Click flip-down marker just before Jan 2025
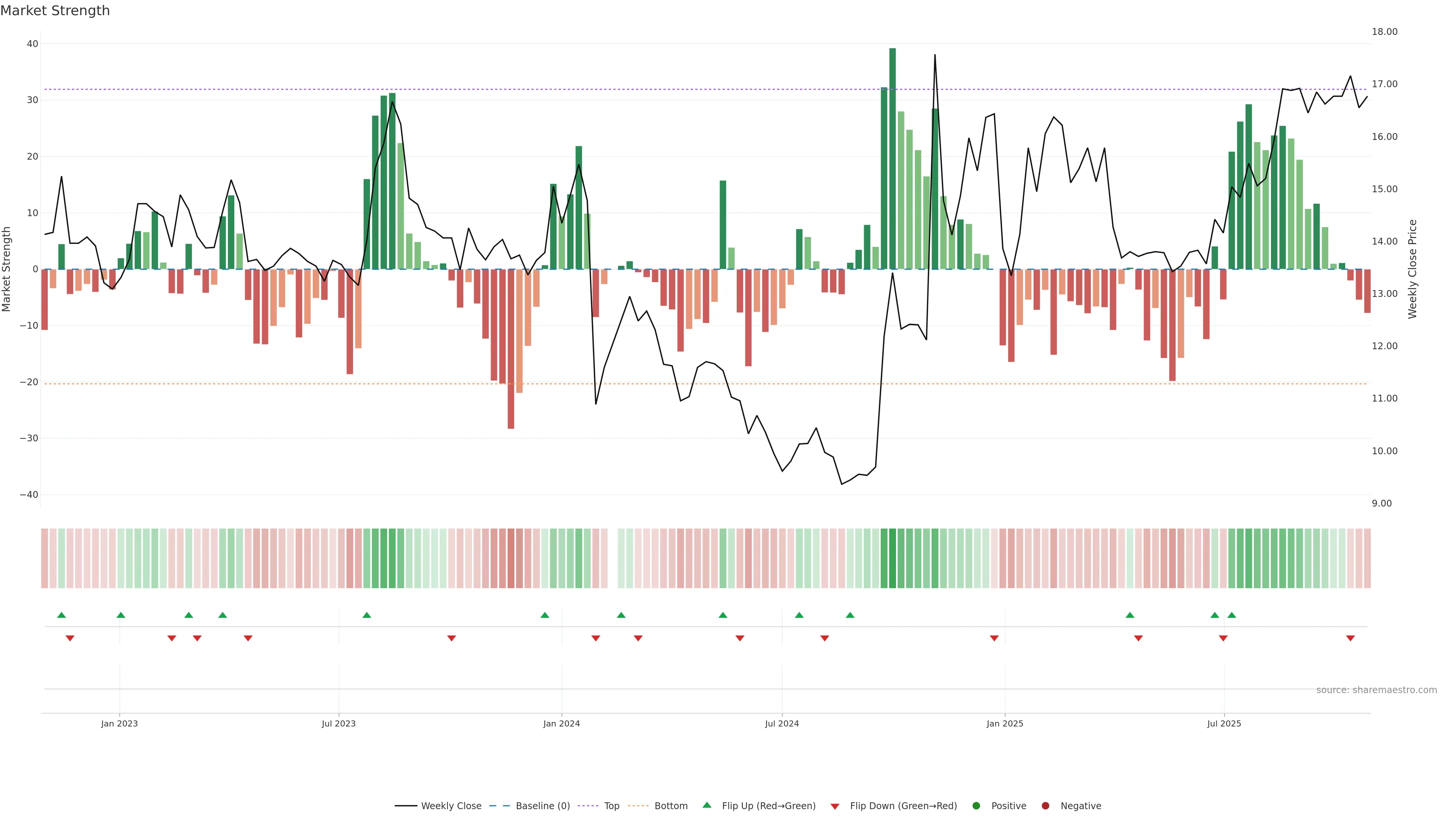 point(994,638)
